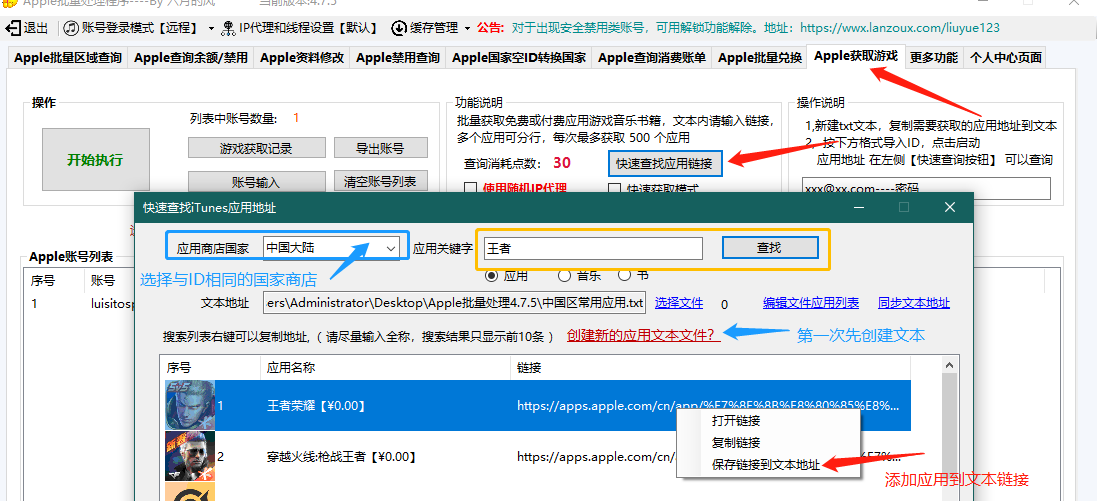Toggle the 快速获取模式 checkbox
The width and height of the screenshot is (1097, 501).
pos(614,188)
